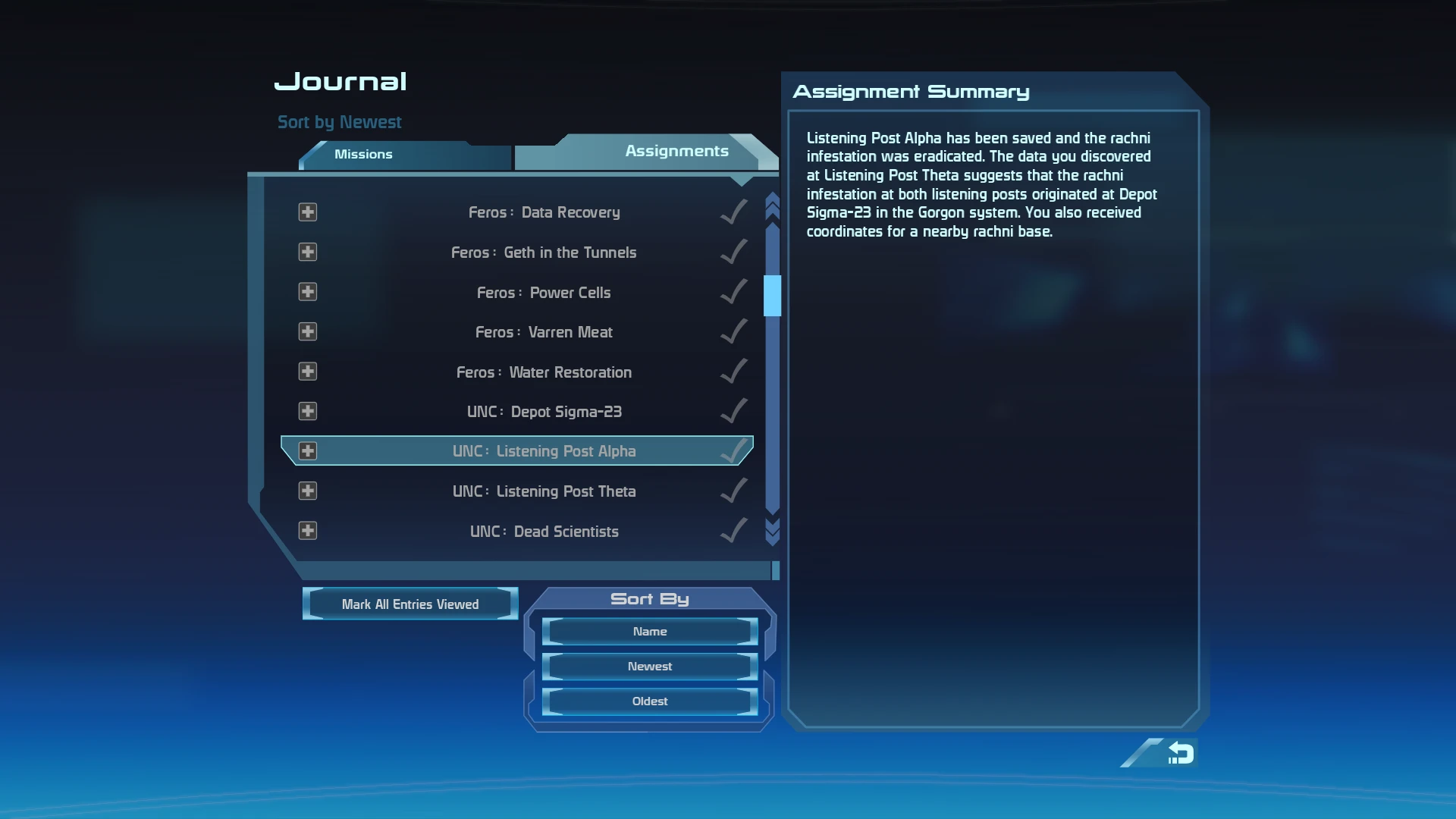
Task: Sort journal entries by Newest
Action: [650, 667]
